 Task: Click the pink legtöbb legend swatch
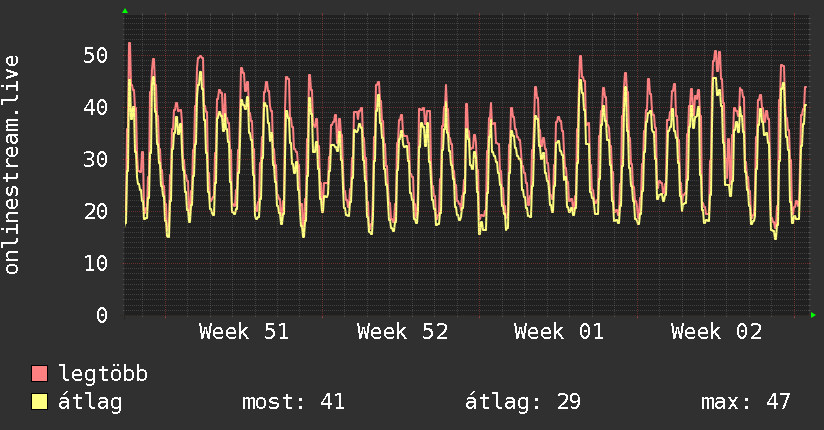(39, 373)
